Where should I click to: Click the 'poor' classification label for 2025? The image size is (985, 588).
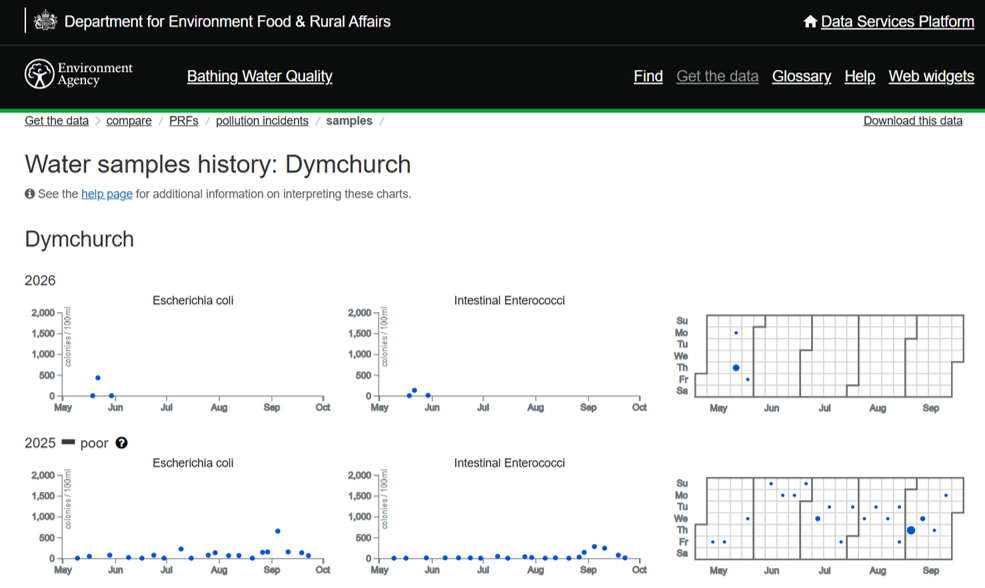(94, 444)
